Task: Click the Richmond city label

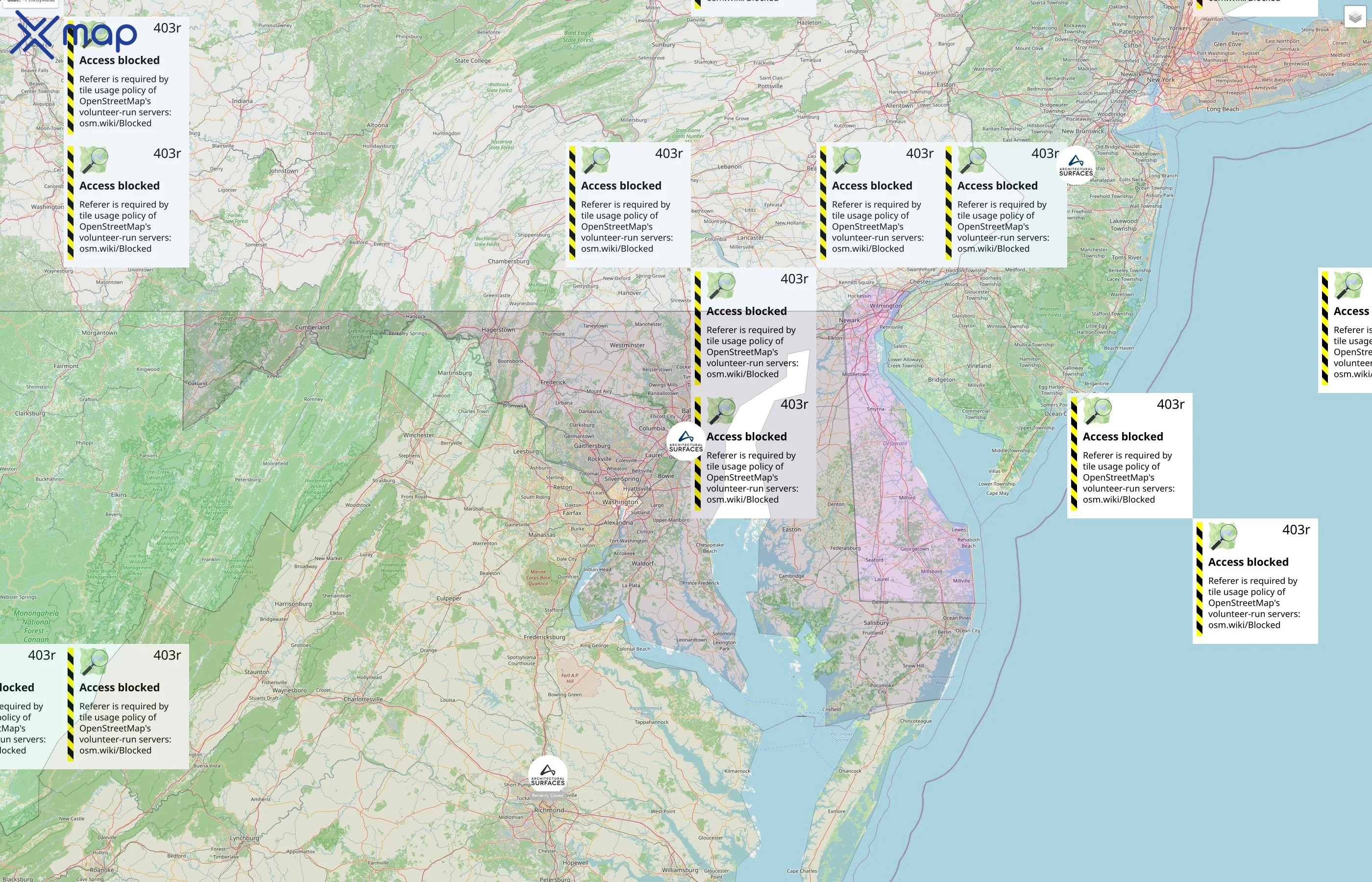Action: click(549, 810)
